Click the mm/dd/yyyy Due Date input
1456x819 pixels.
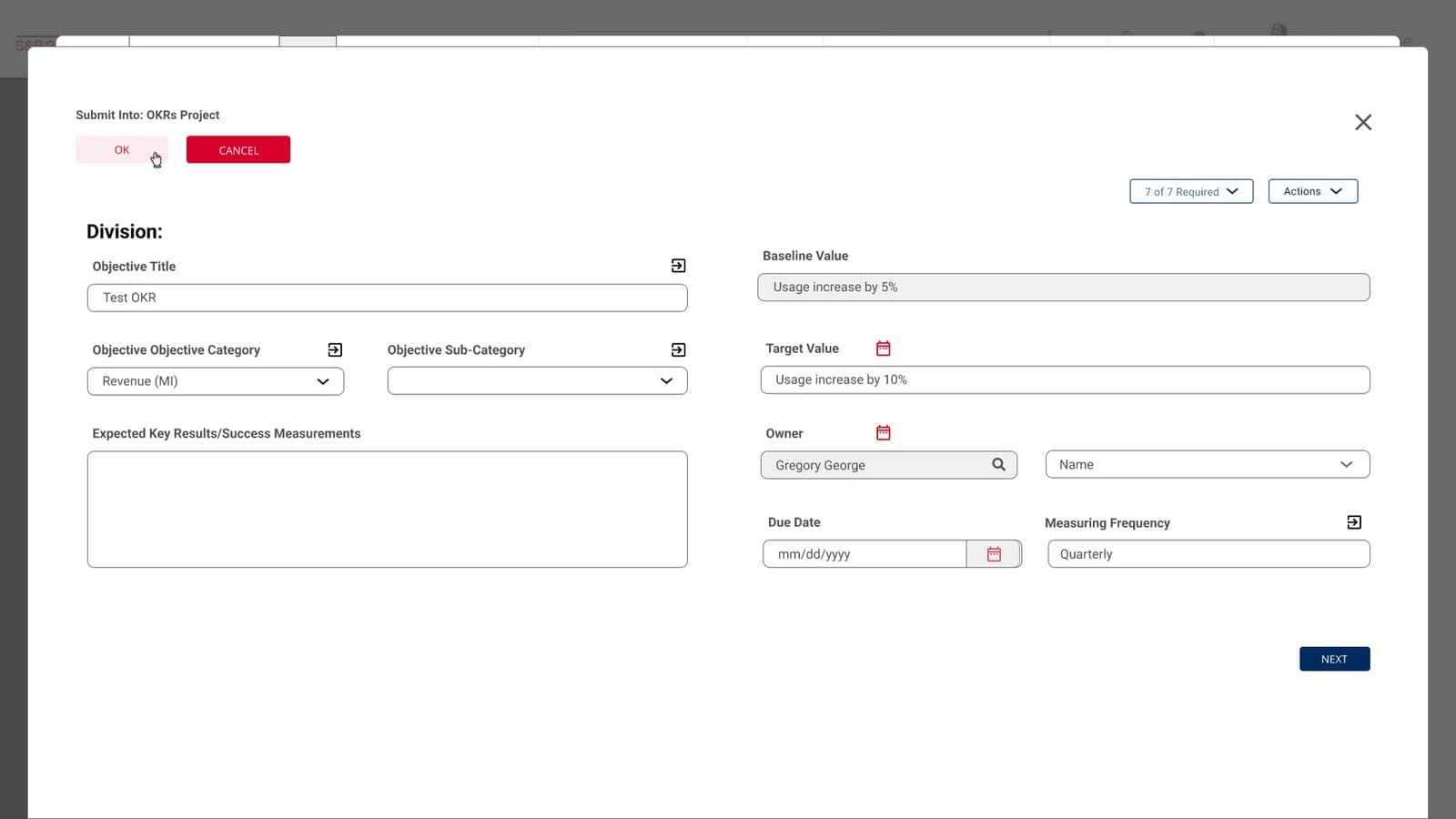[864, 554]
